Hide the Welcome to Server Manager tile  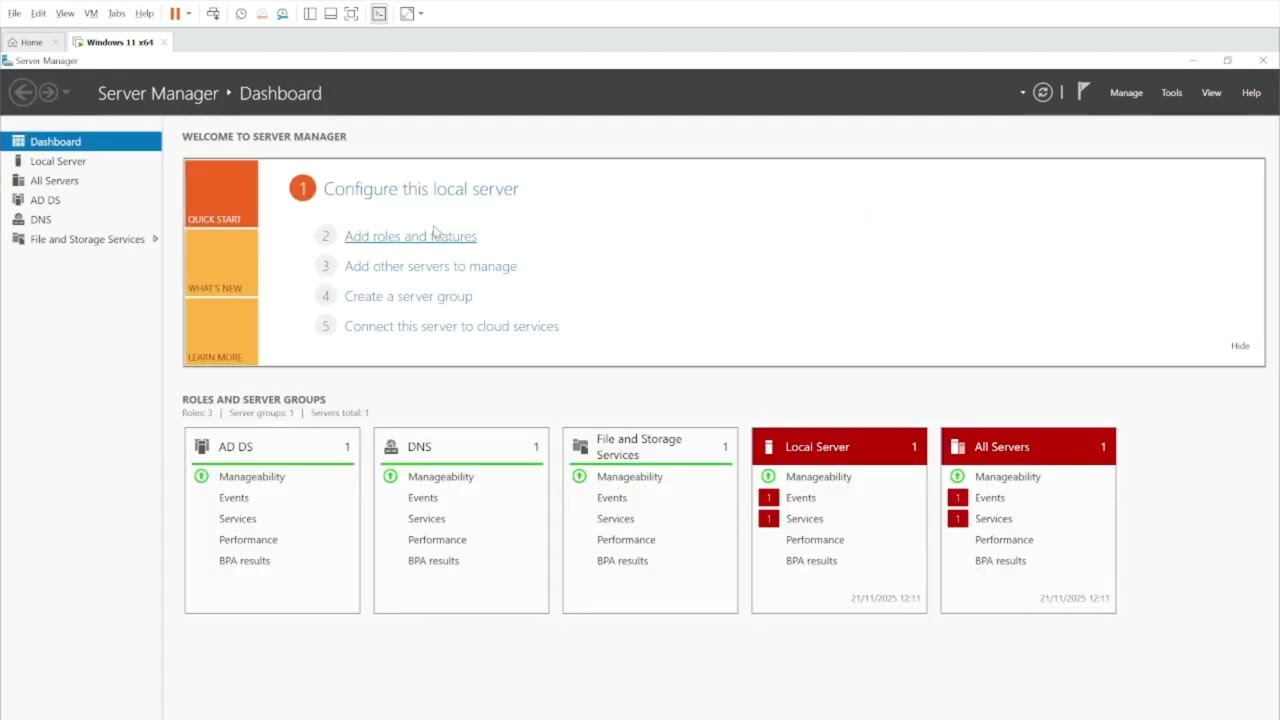[1240, 346]
